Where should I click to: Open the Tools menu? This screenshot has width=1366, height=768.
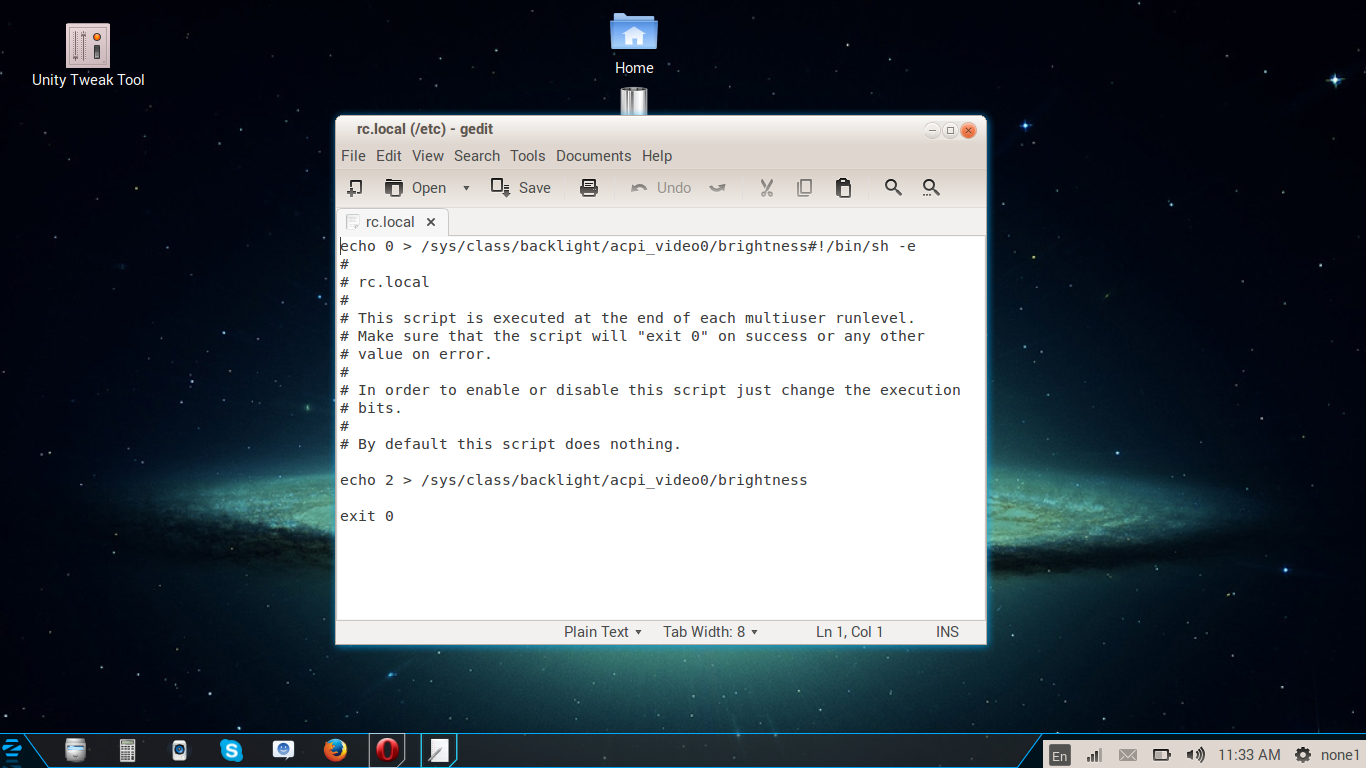pyautogui.click(x=527, y=156)
